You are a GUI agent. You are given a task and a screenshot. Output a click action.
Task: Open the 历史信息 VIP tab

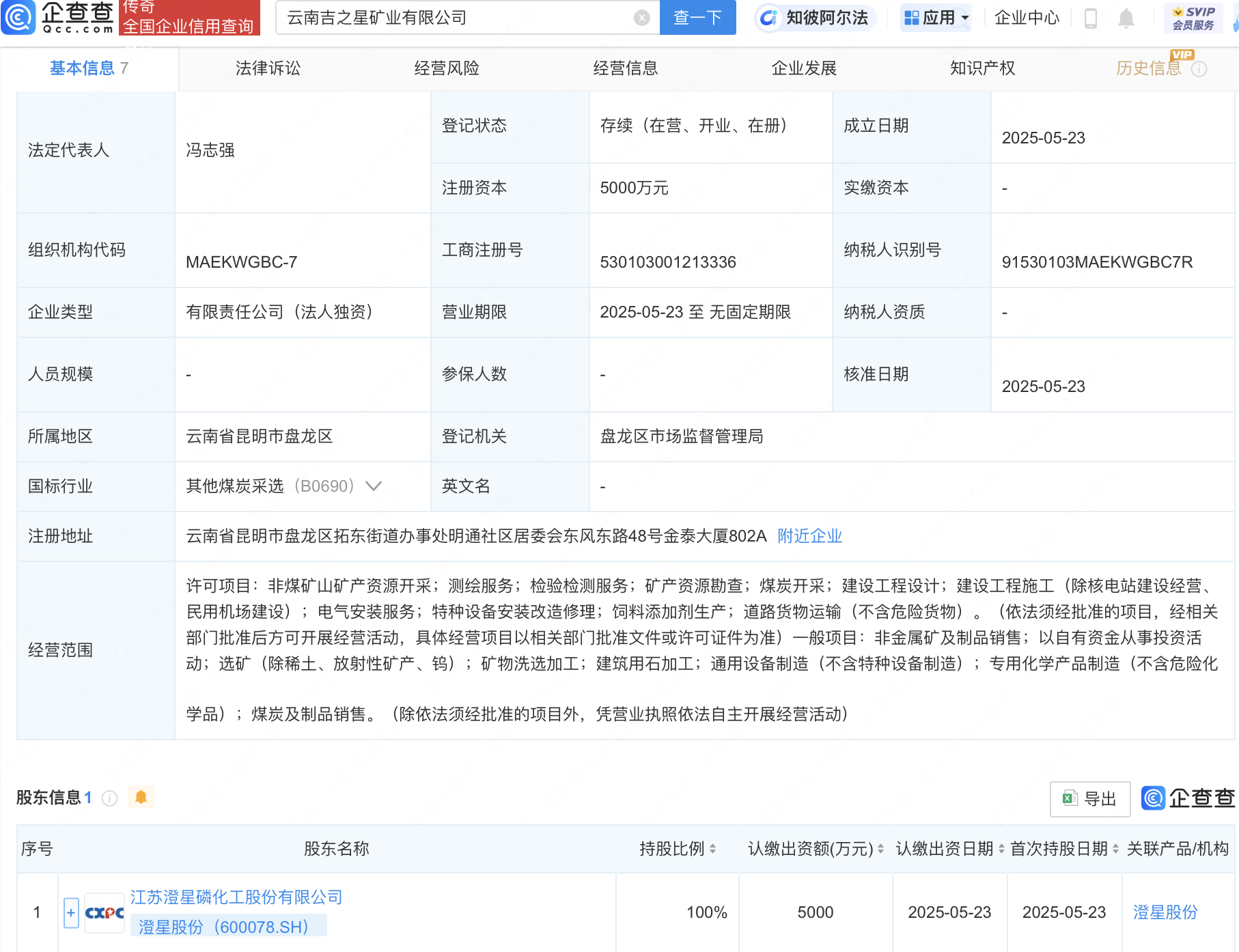click(x=1149, y=68)
